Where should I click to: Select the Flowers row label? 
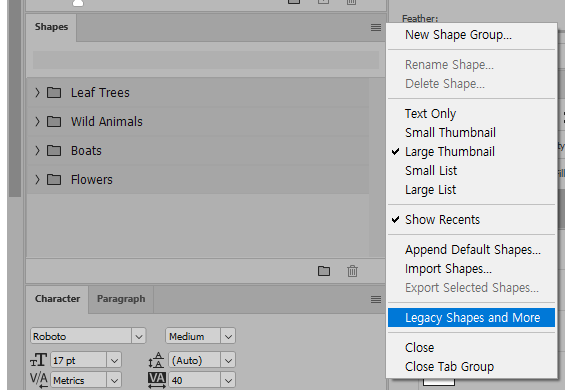click(92, 180)
